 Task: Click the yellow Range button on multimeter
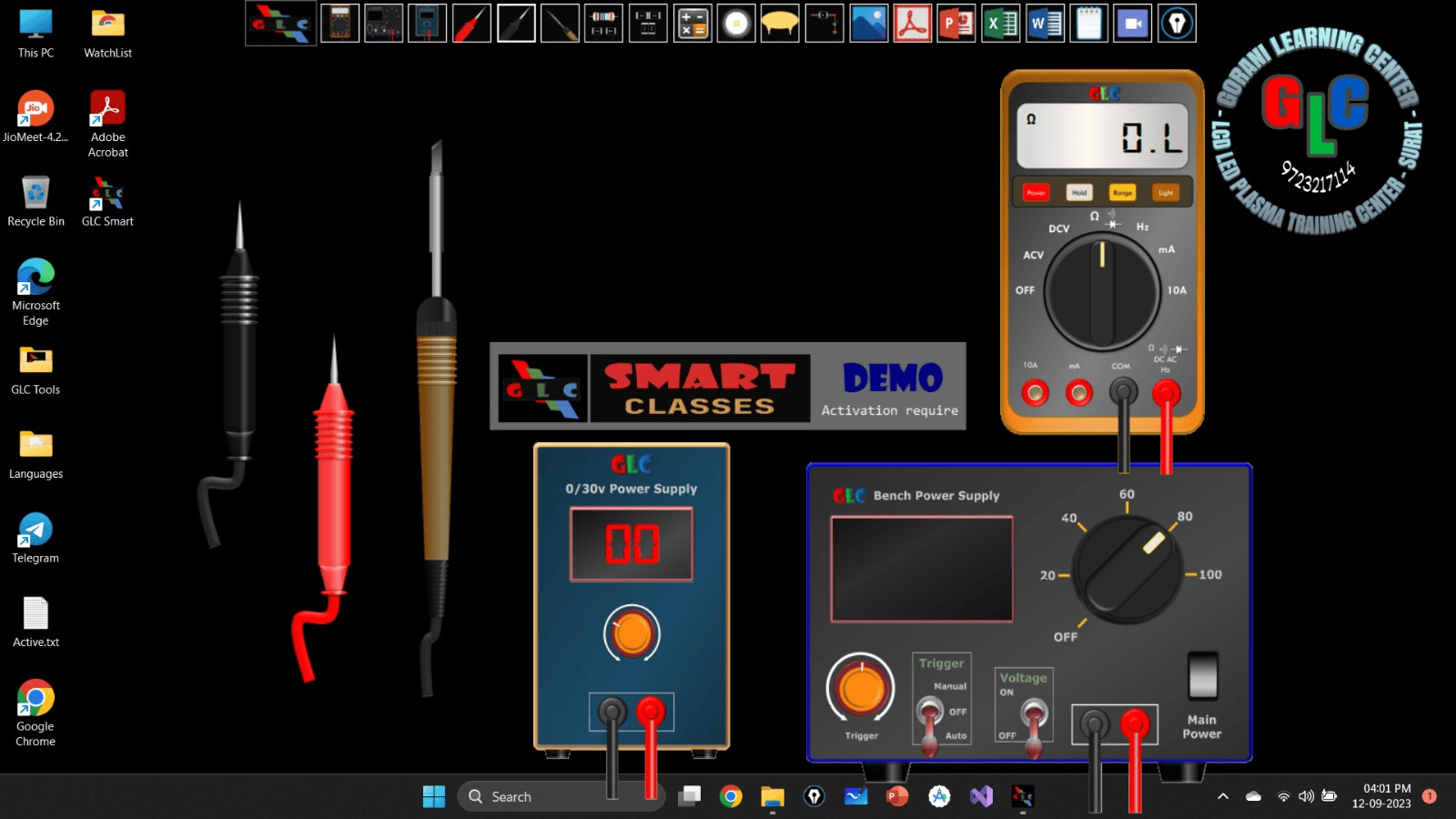1122,193
